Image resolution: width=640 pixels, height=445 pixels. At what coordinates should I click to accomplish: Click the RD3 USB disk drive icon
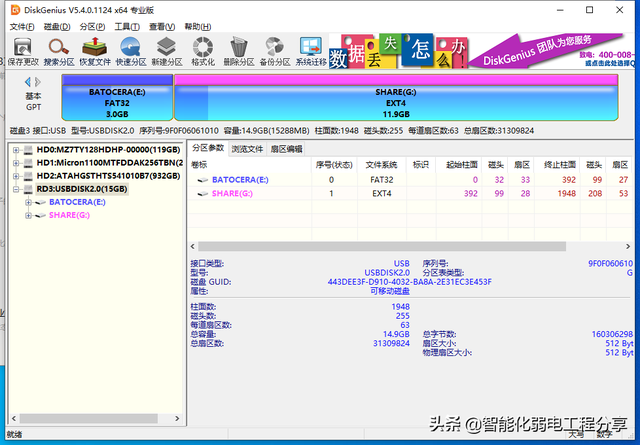[x=28, y=189]
